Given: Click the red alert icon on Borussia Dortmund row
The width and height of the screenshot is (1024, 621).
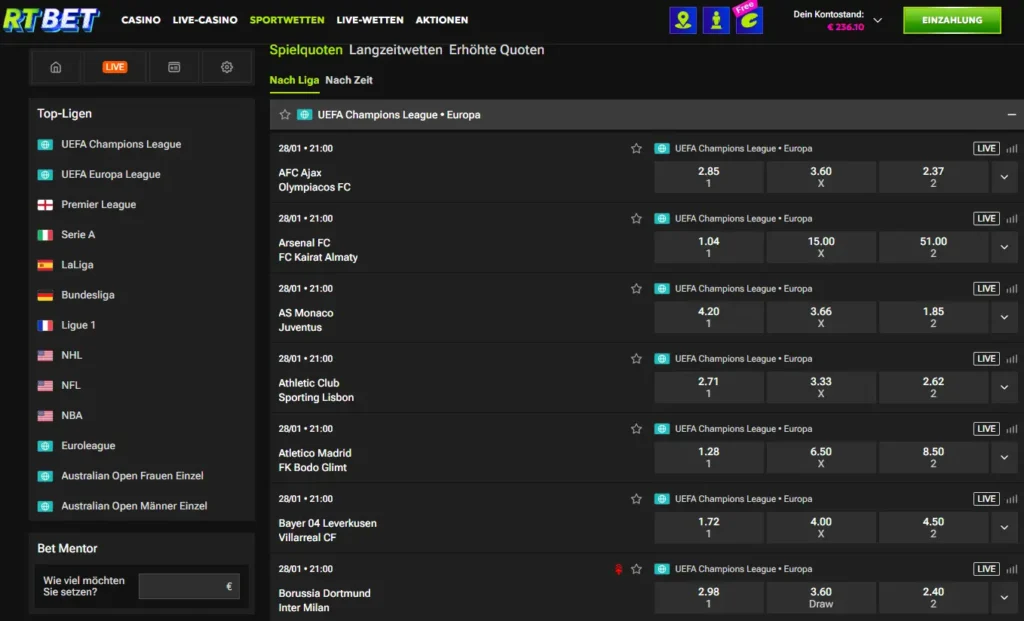Looking at the screenshot, I should (618, 569).
